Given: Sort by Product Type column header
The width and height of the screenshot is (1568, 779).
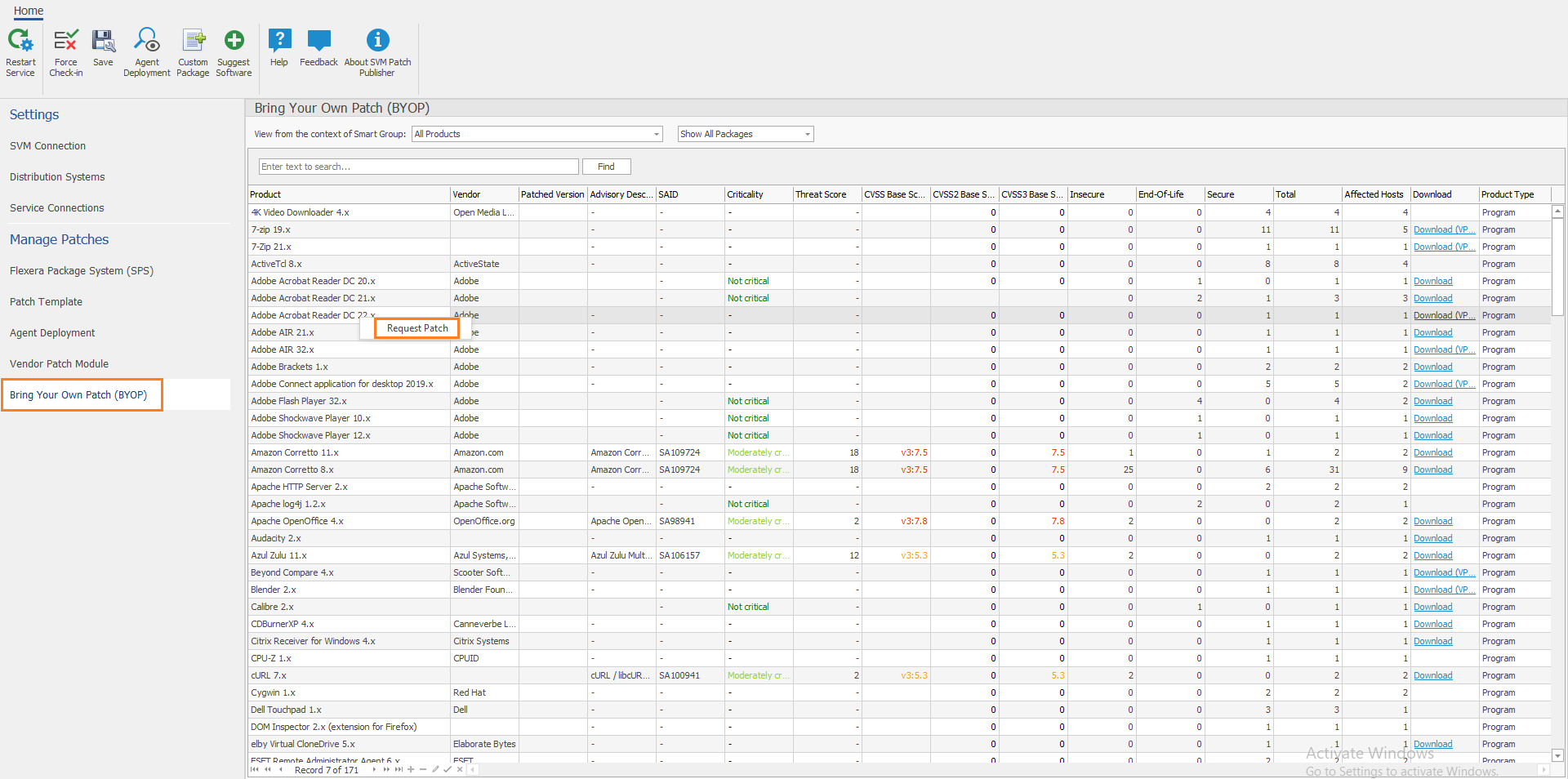Looking at the screenshot, I should (1514, 194).
